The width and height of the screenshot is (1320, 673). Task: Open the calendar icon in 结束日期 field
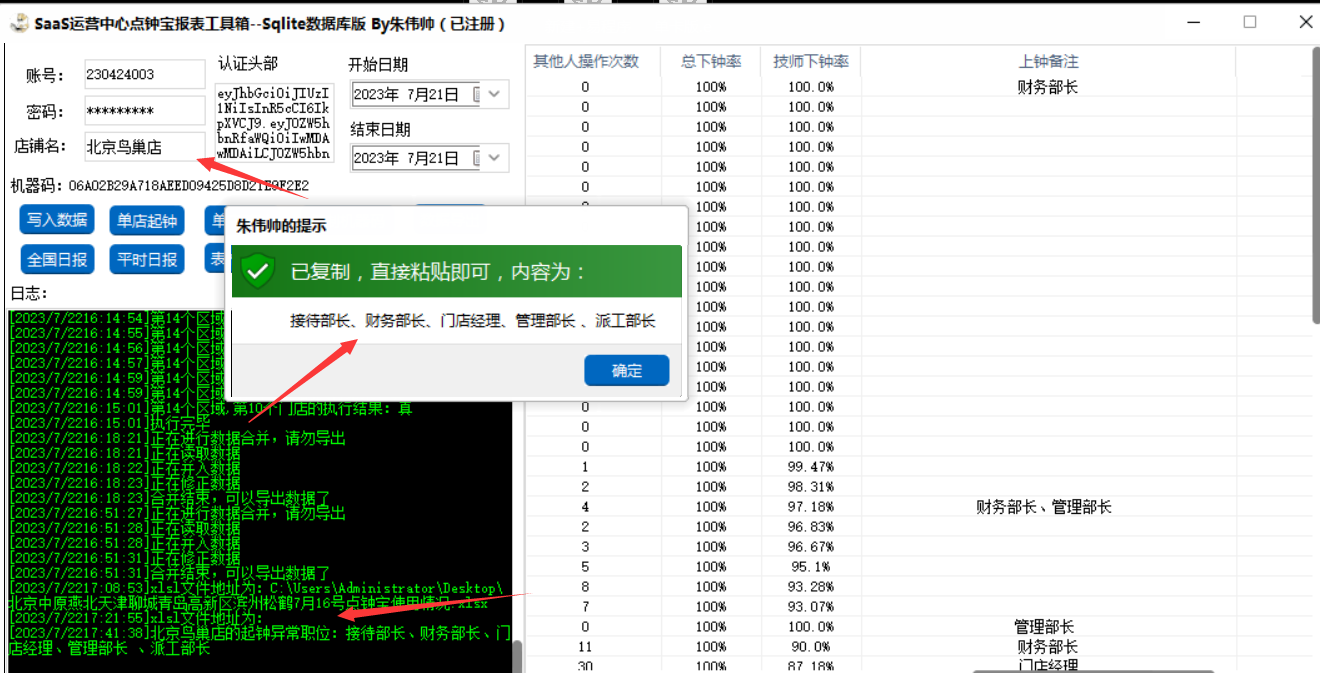click(x=477, y=158)
